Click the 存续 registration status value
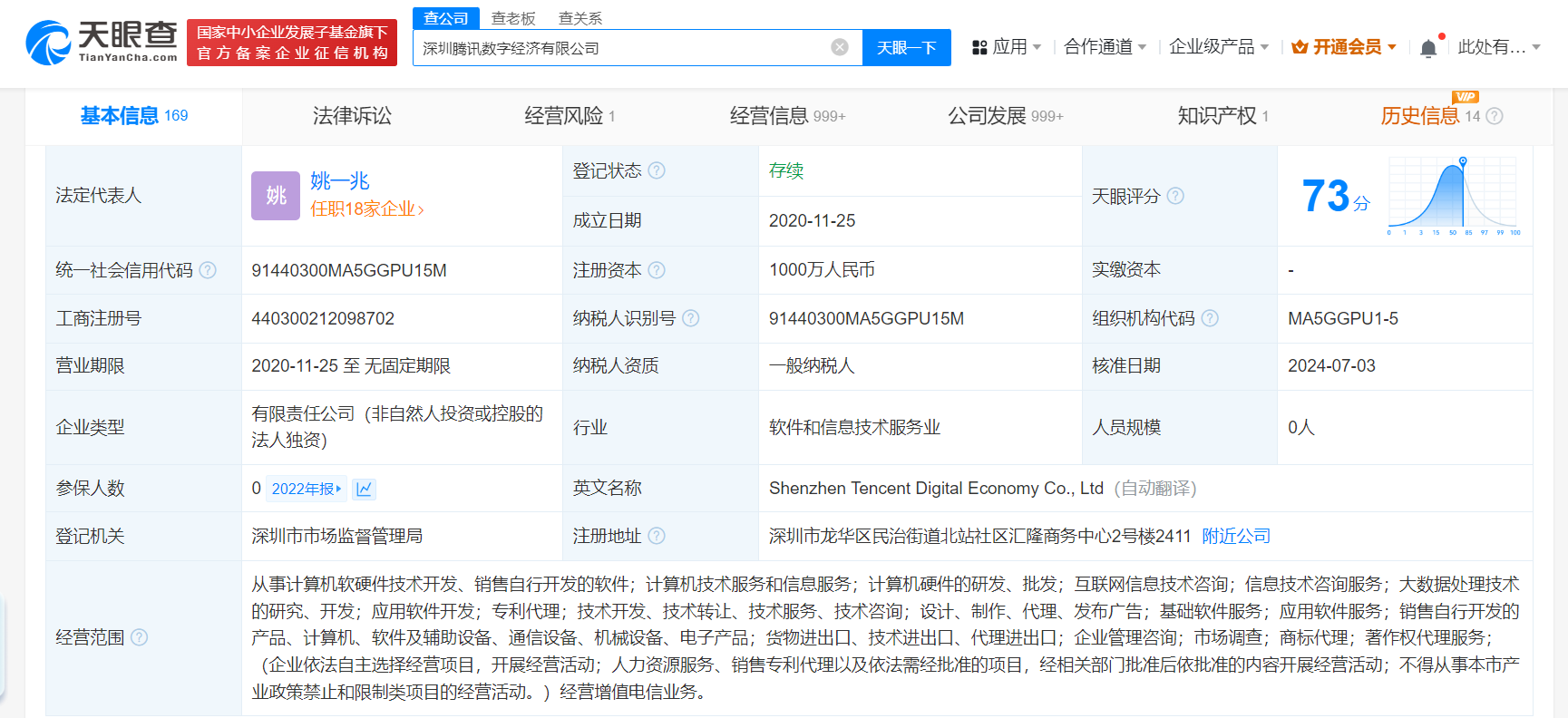Image resolution: width=1568 pixels, height=718 pixels. [786, 170]
